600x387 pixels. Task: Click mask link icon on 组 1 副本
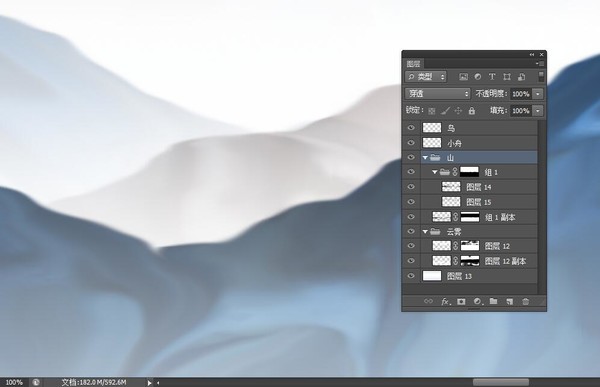[x=455, y=217]
